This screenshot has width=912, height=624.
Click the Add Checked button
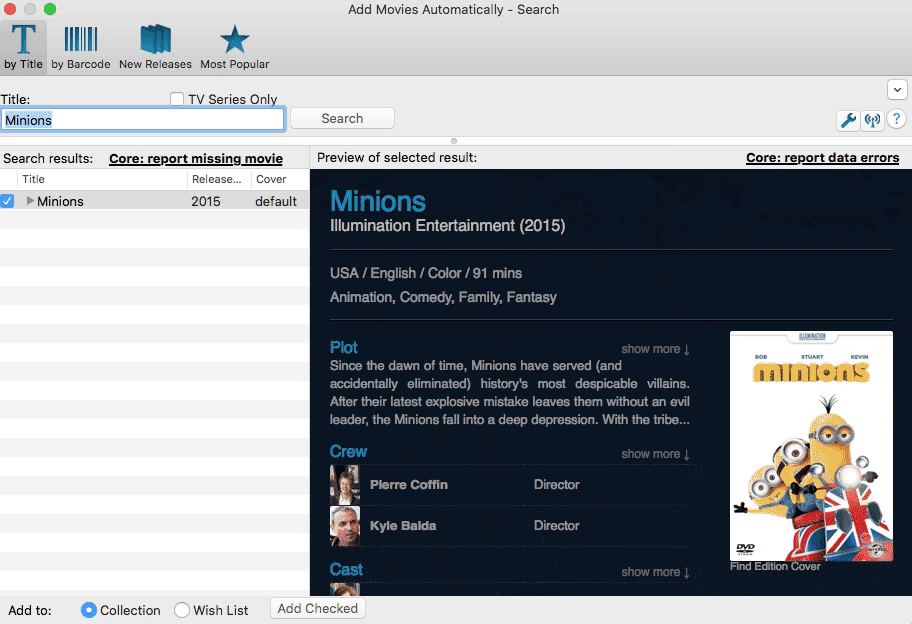pos(318,608)
